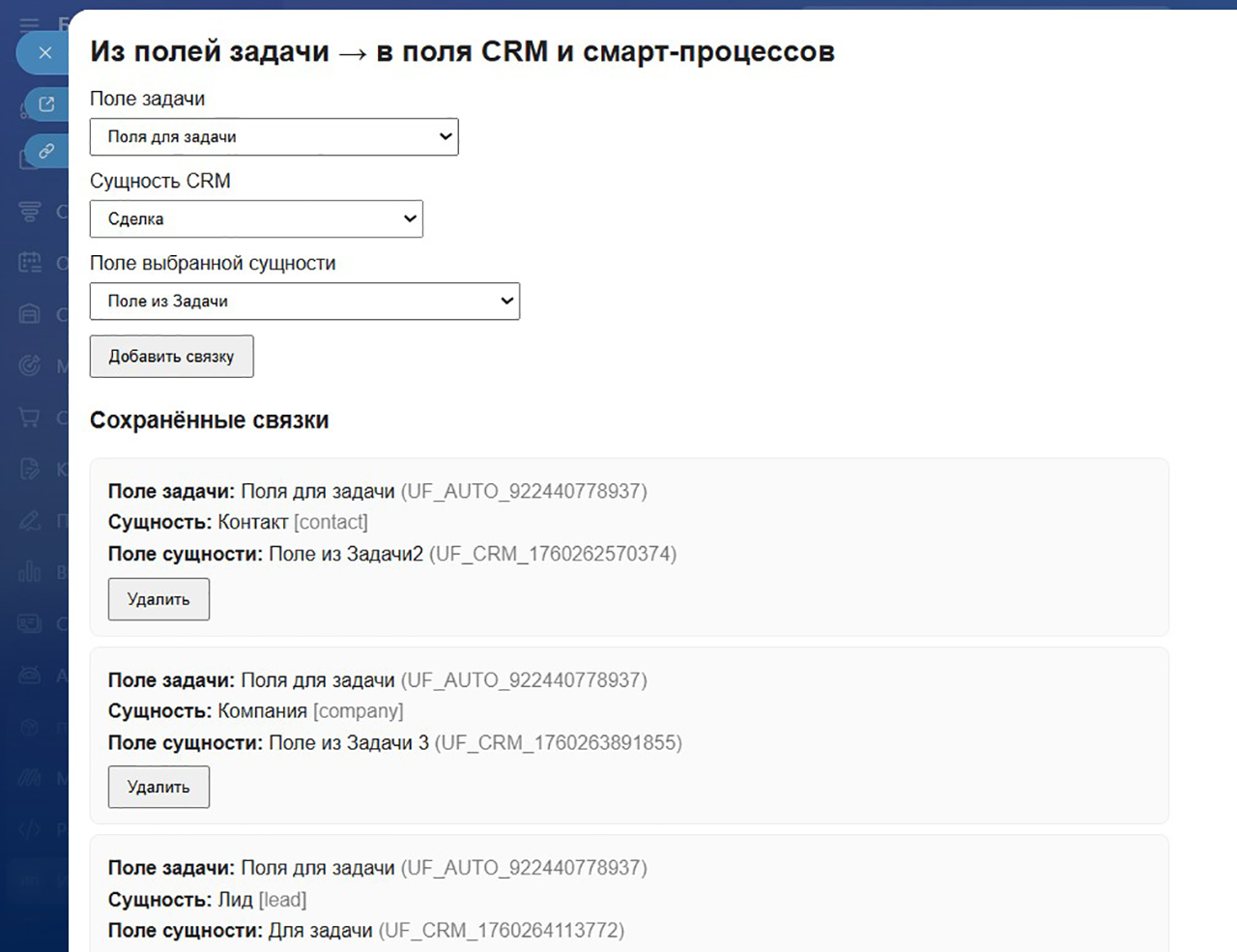Click the shopping cart icon in the sidebar

tap(30, 418)
